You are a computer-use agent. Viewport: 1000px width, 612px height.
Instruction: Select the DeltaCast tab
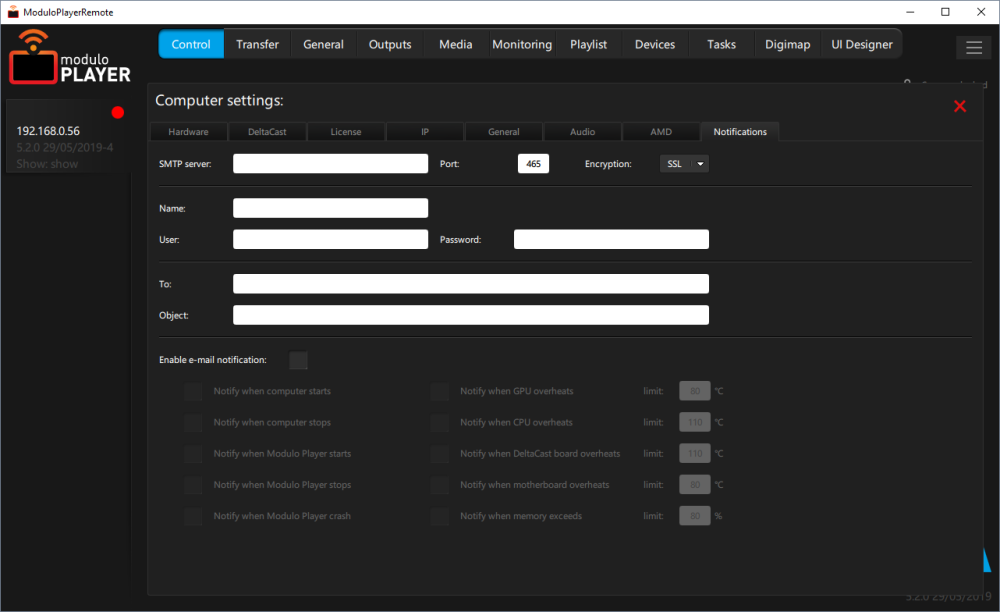pyautogui.click(x=266, y=131)
